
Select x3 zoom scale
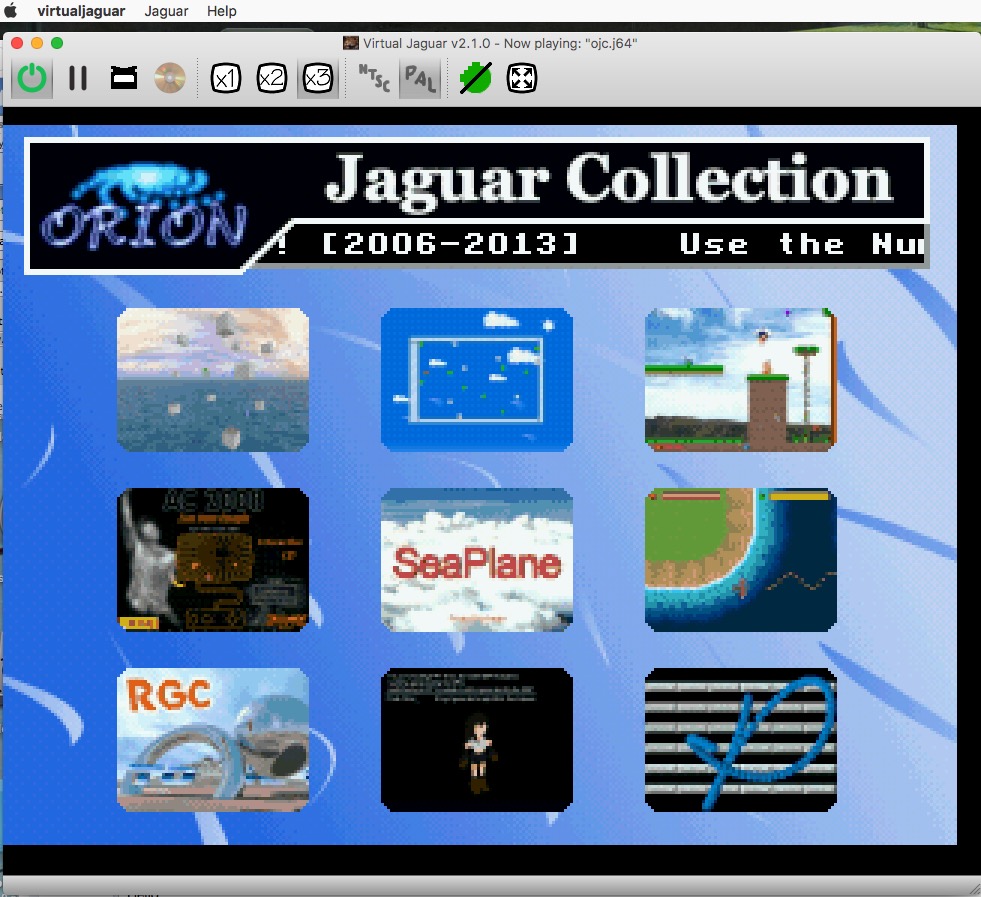[x=318, y=78]
